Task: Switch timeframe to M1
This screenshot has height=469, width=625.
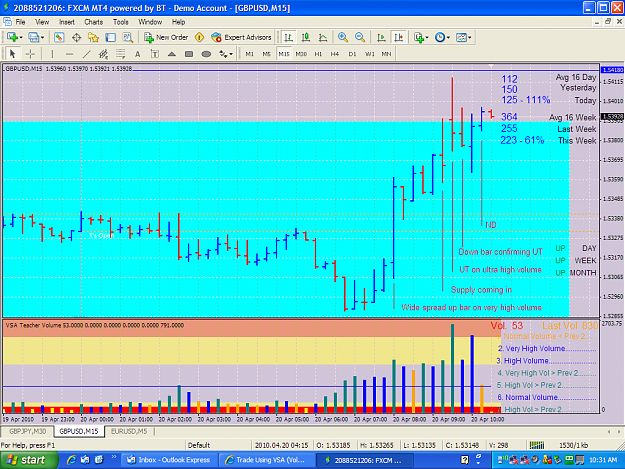Action: (x=250, y=54)
